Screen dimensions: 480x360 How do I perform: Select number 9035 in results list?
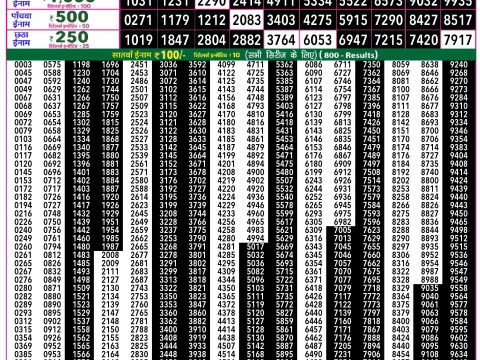pos(429,288)
